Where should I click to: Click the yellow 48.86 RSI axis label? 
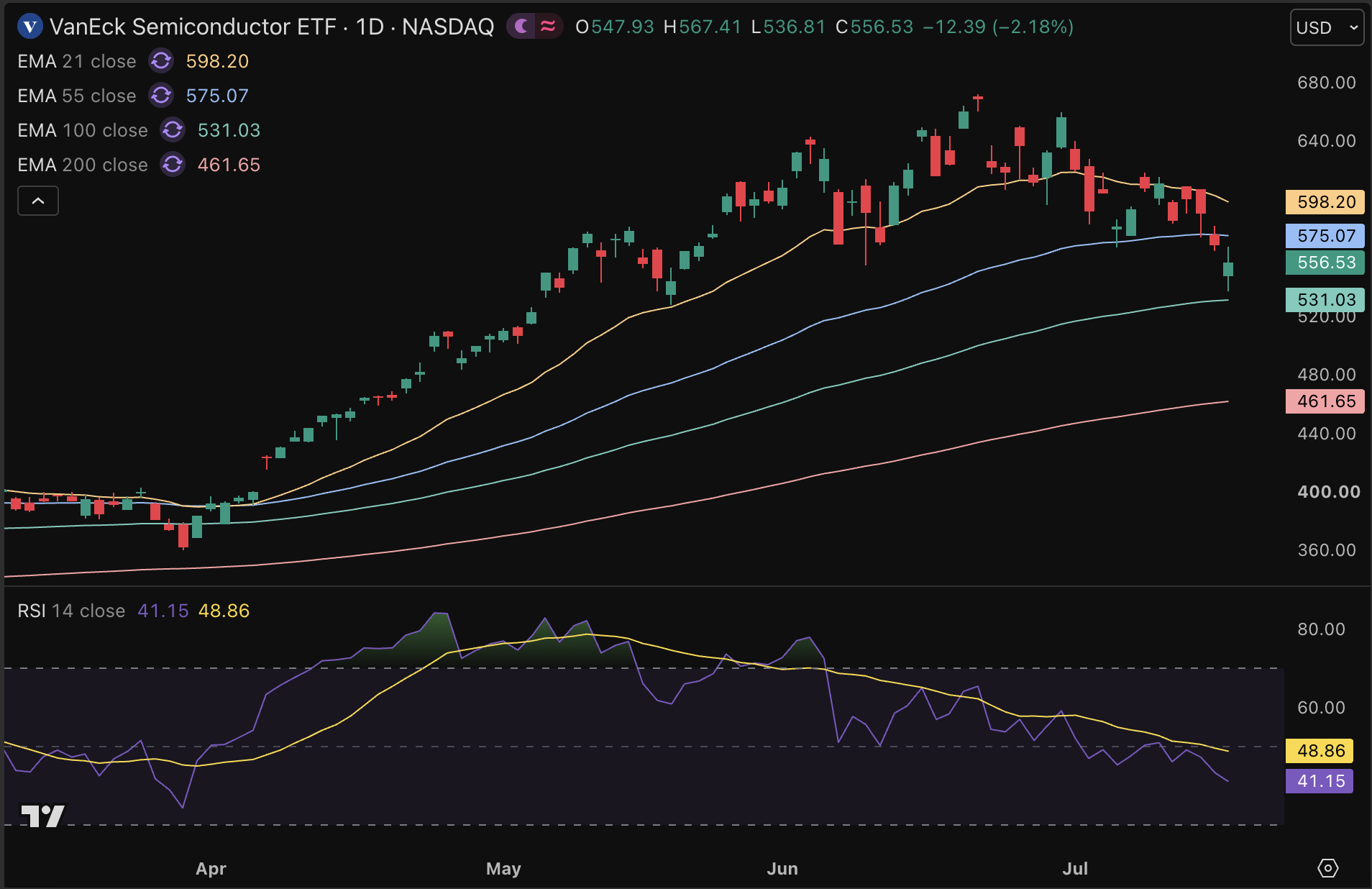click(1320, 751)
